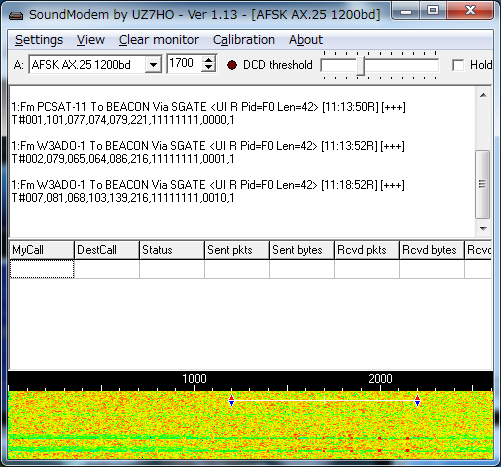Click the telemetry line starting T#007
This screenshot has width=501, height=467.
(123, 198)
